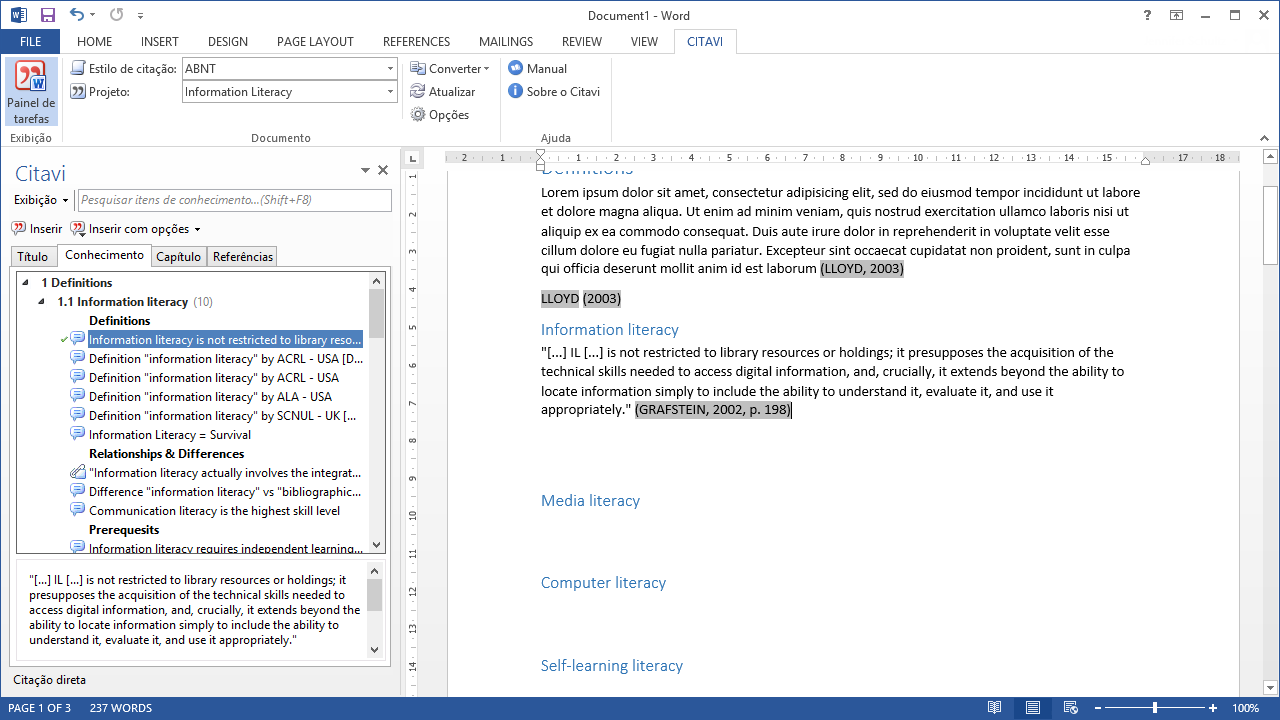
Task: Open the Projeto Information Literacy dropdown
Action: point(390,92)
